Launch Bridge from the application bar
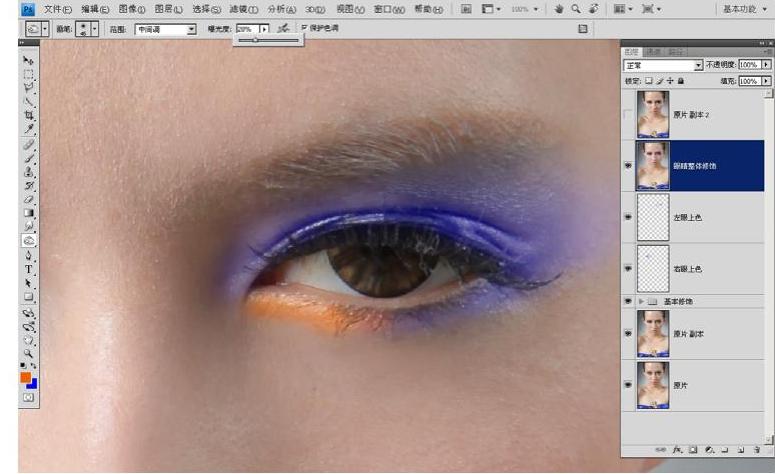This screenshot has width=775, height=474. 466,9
